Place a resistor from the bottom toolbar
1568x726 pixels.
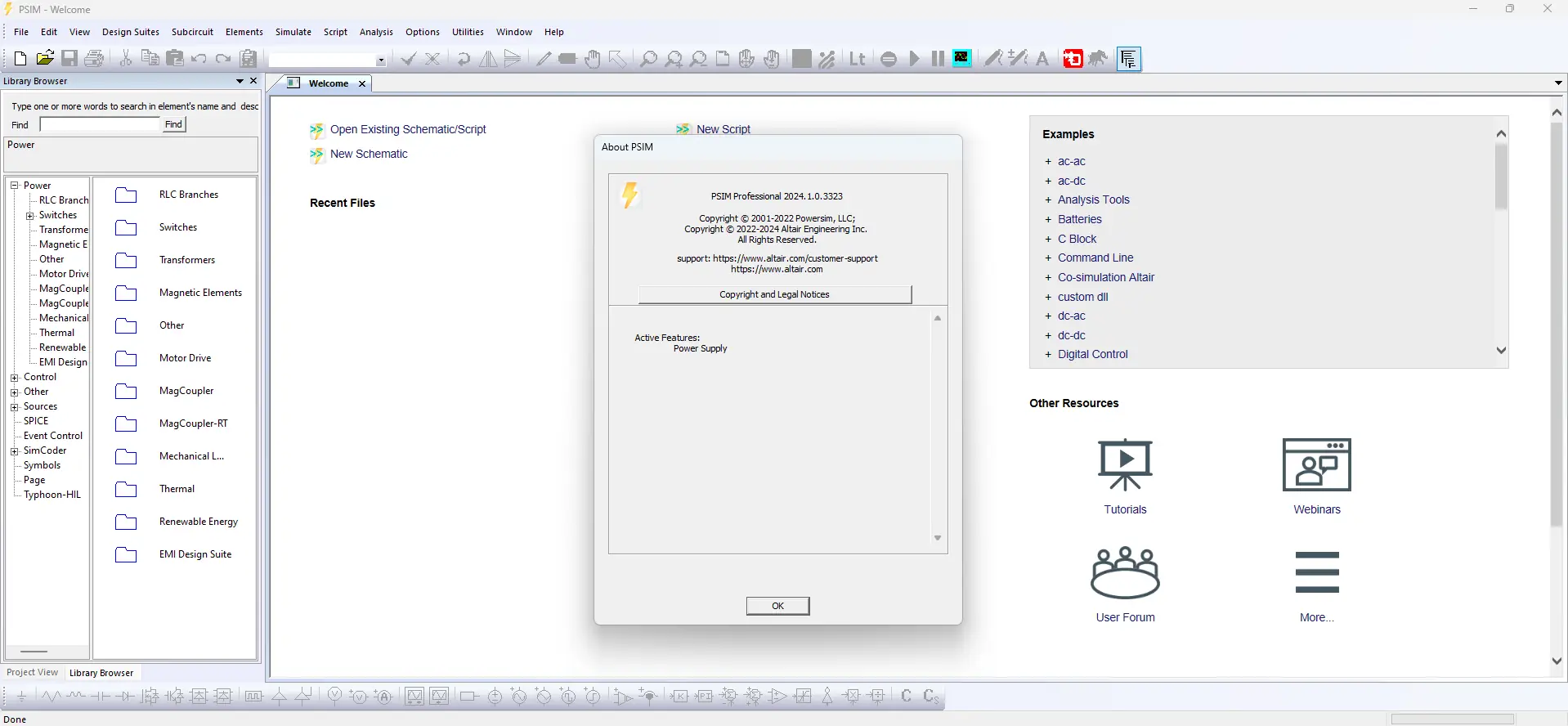click(52, 697)
